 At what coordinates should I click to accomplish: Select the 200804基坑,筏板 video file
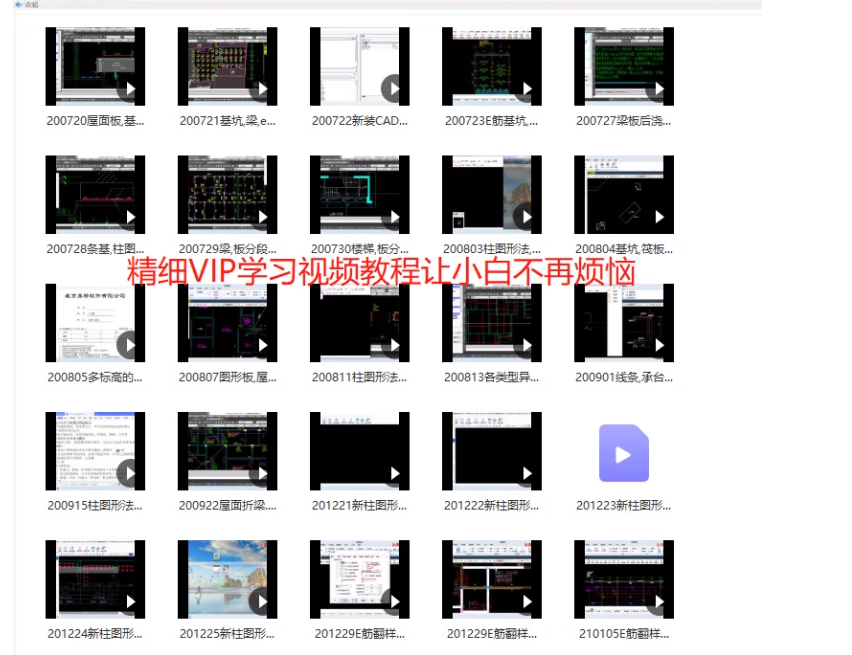pos(623,194)
